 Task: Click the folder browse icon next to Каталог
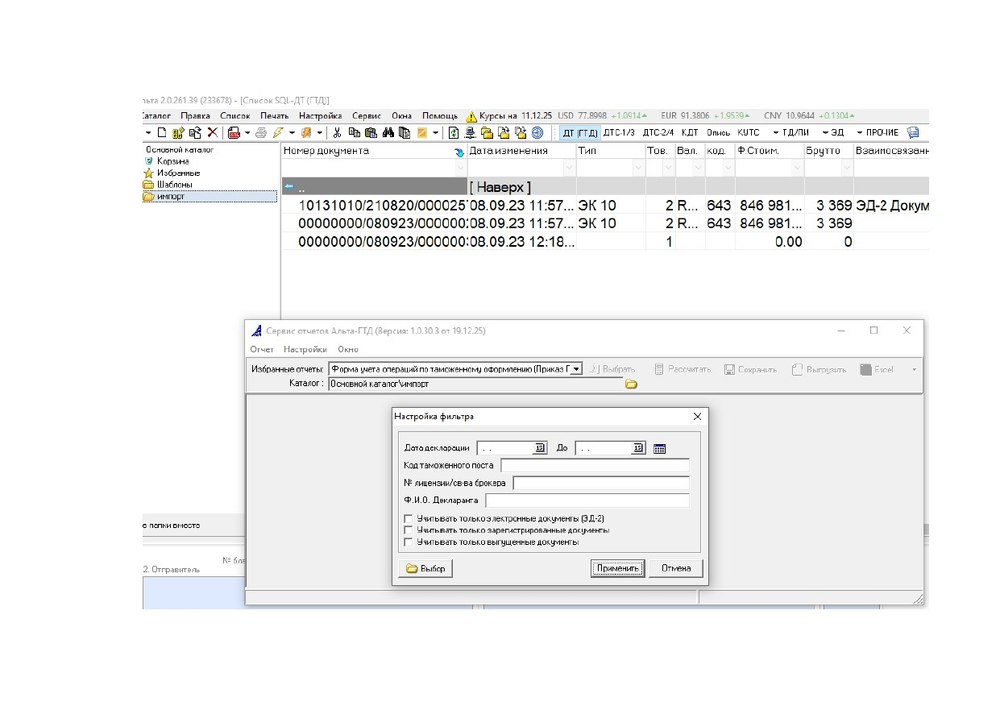[631, 384]
